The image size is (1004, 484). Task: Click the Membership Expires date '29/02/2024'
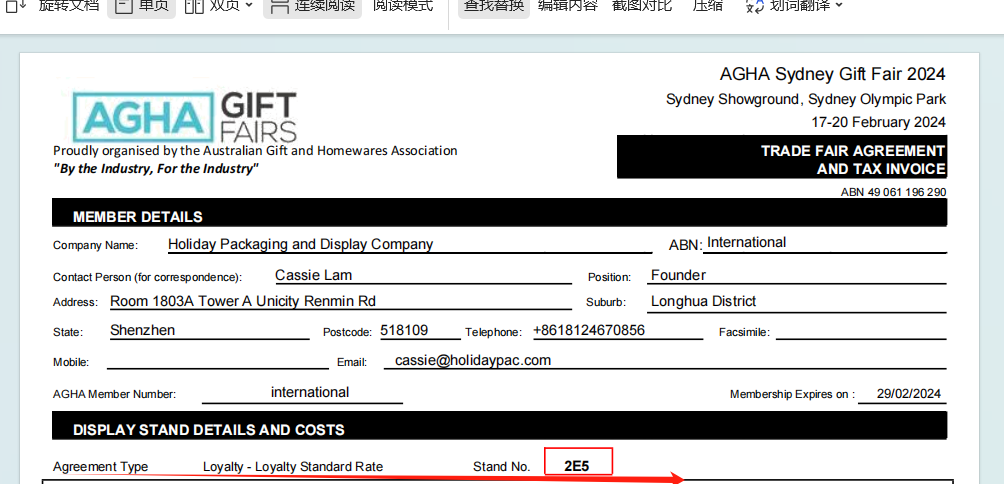pos(909,393)
